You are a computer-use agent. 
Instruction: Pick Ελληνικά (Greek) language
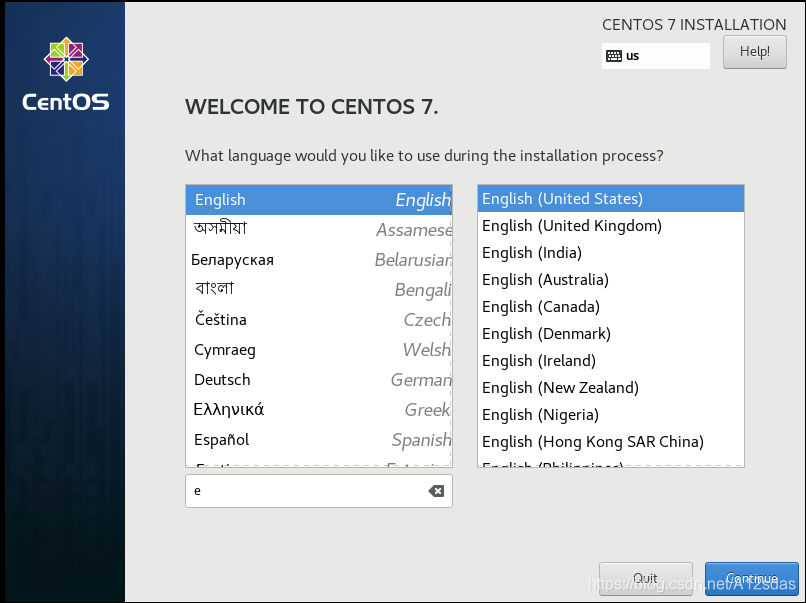click(319, 410)
